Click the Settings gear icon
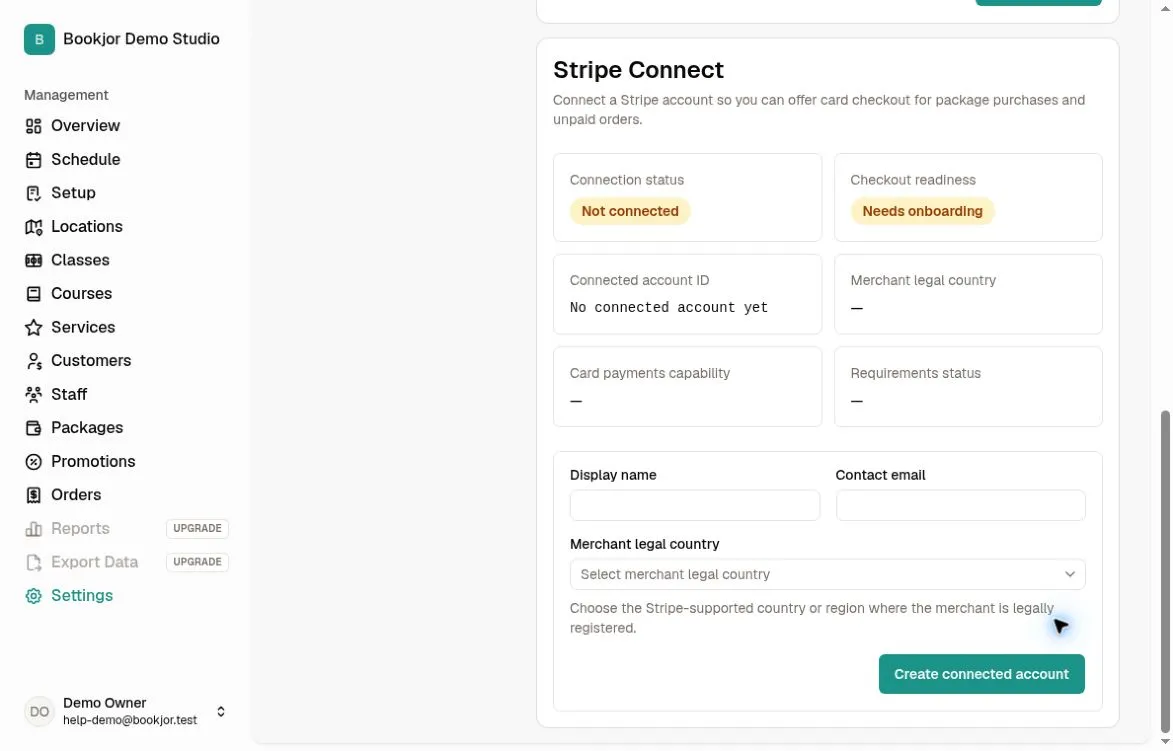 click(34, 596)
